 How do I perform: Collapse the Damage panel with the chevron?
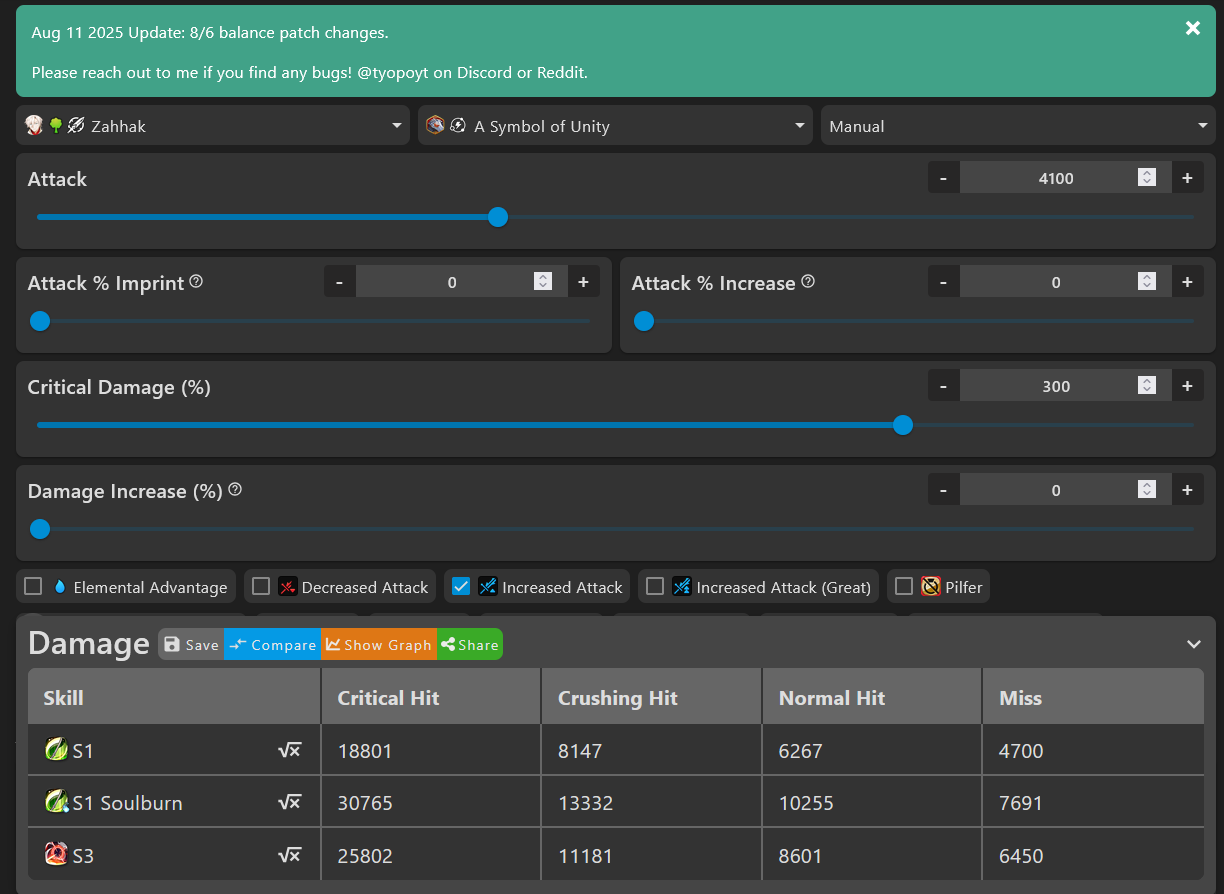click(x=1193, y=644)
